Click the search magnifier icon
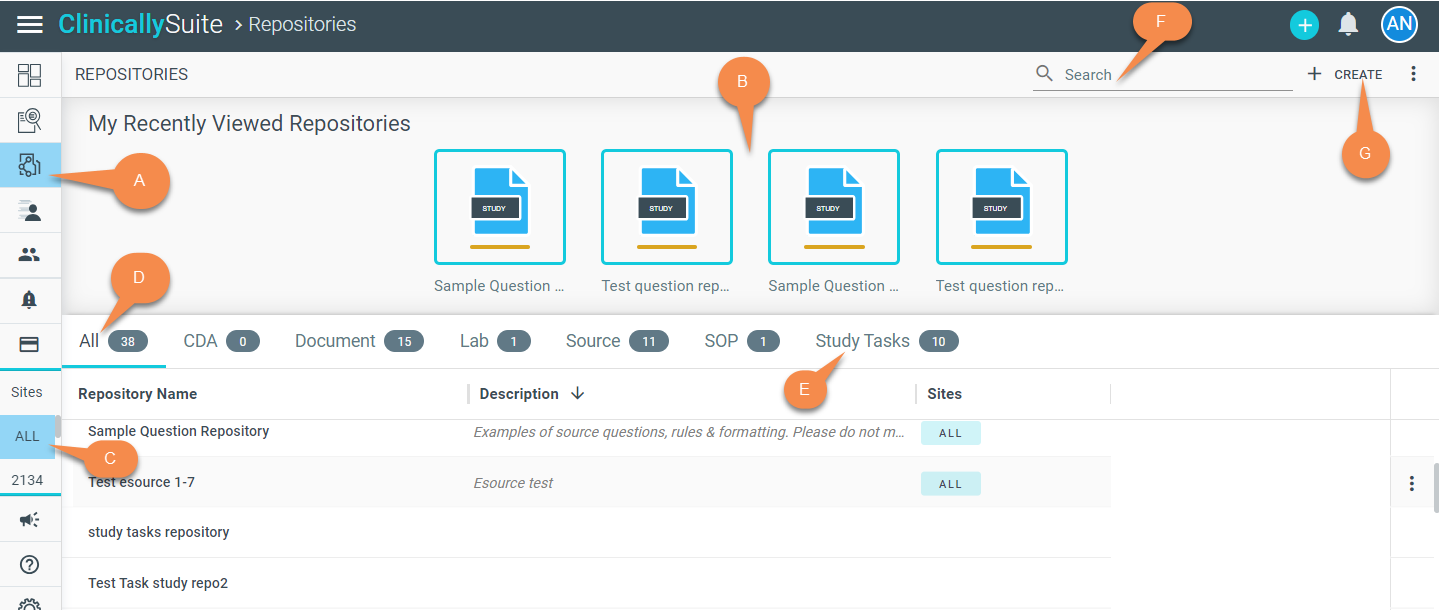1439x610 pixels. point(1045,74)
